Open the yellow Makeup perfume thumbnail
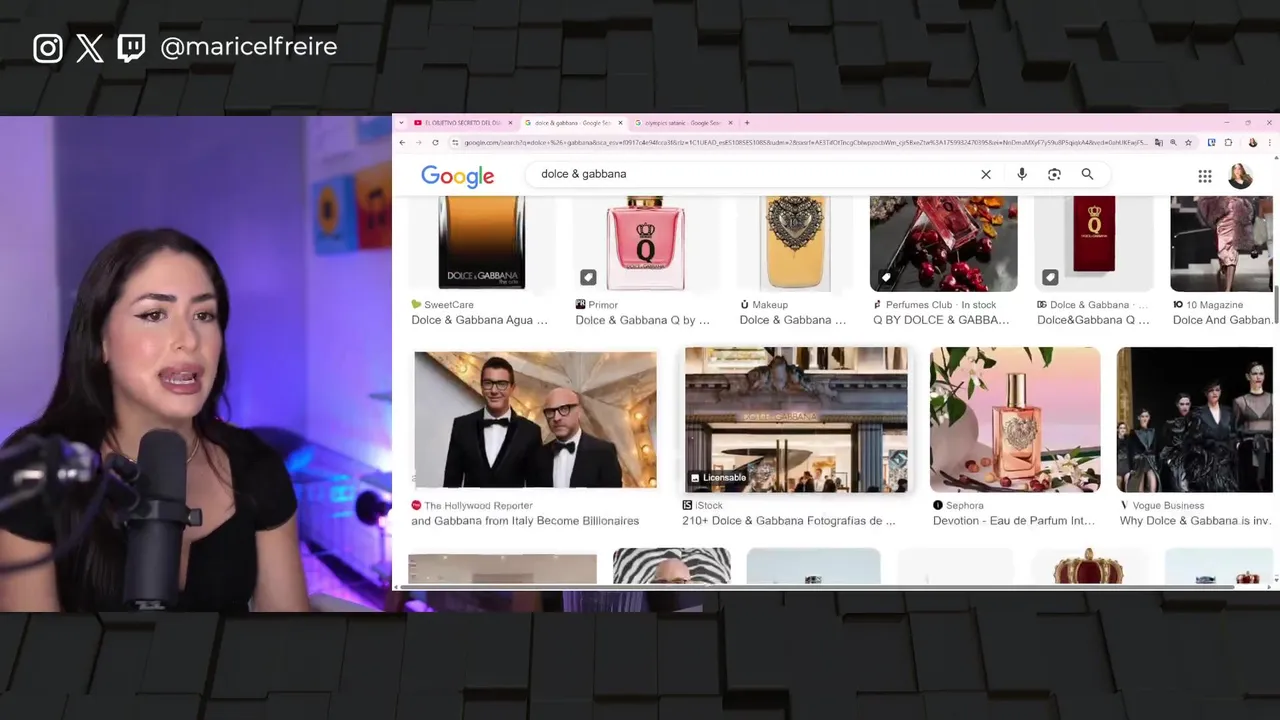The width and height of the screenshot is (1280, 720). pos(796,243)
